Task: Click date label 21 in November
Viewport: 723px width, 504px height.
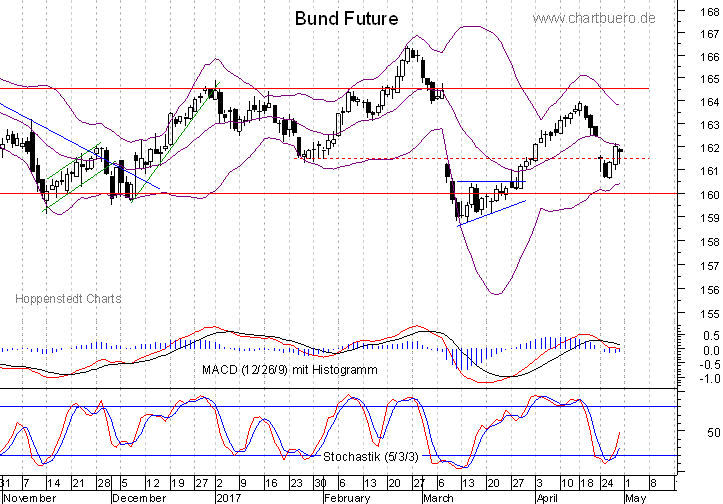Action: pos(78,483)
